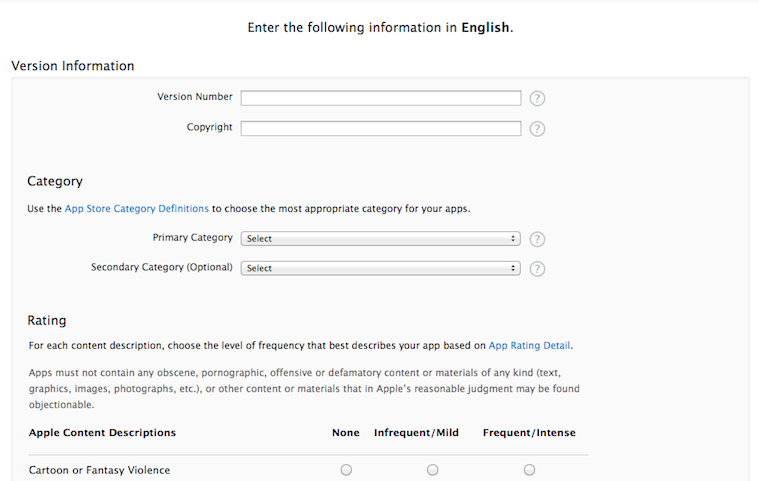Click the Rating section heading
The image size is (759, 481).
[x=46, y=320]
